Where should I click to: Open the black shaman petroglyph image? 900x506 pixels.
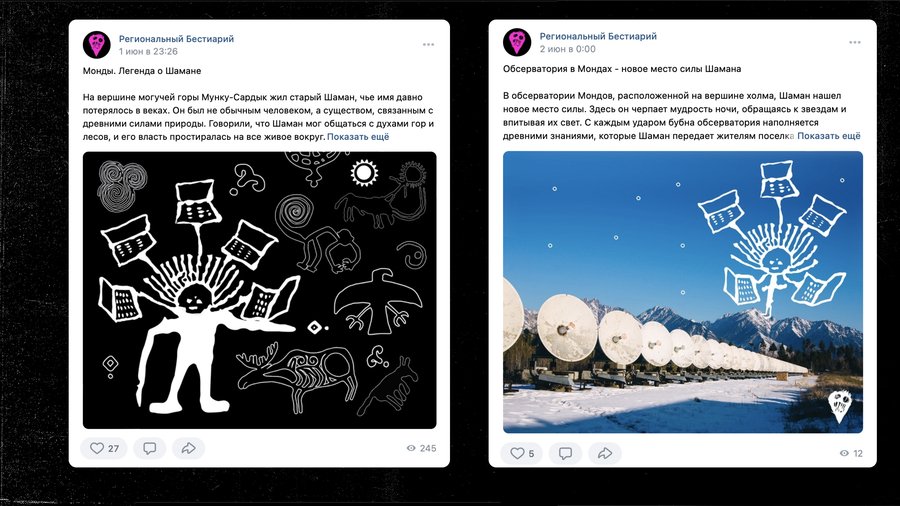click(x=259, y=290)
